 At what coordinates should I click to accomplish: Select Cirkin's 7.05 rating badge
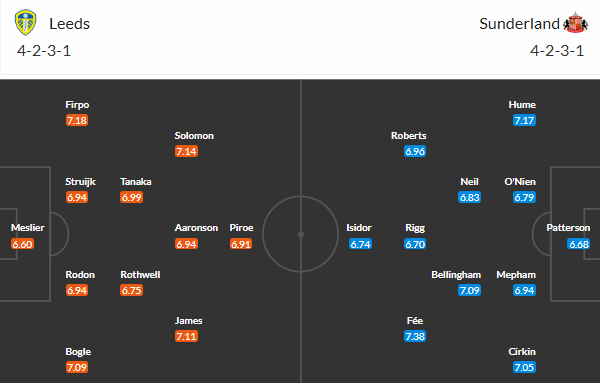(x=524, y=367)
